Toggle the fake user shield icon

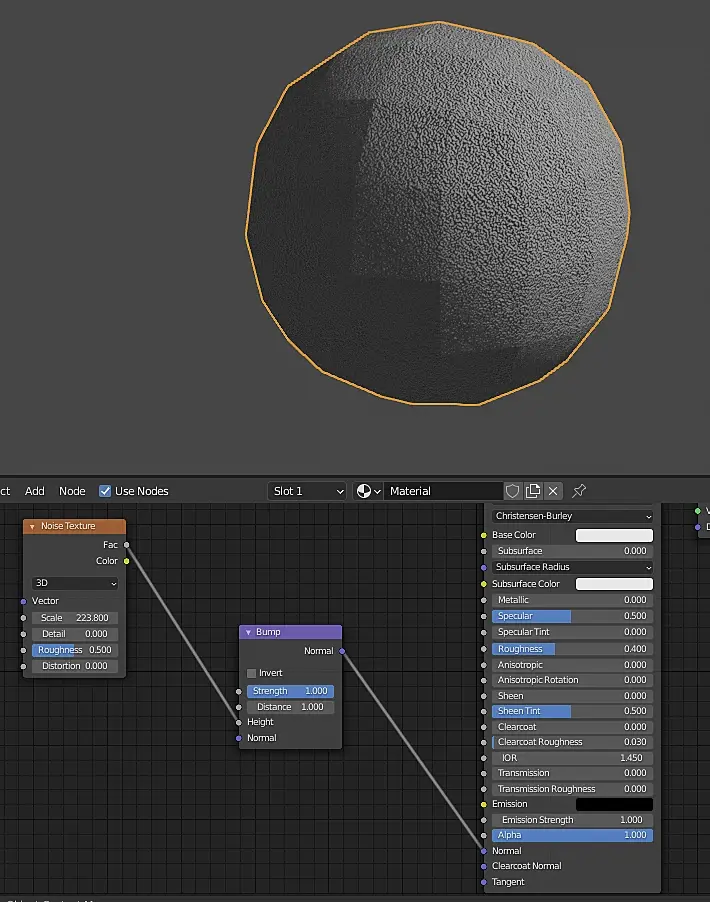pos(513,491)
